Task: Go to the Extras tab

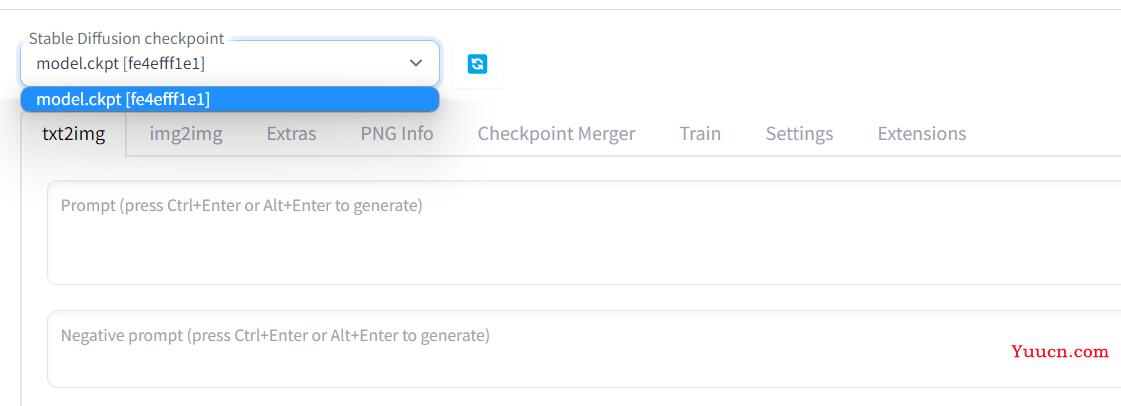Action: [292, 134]
